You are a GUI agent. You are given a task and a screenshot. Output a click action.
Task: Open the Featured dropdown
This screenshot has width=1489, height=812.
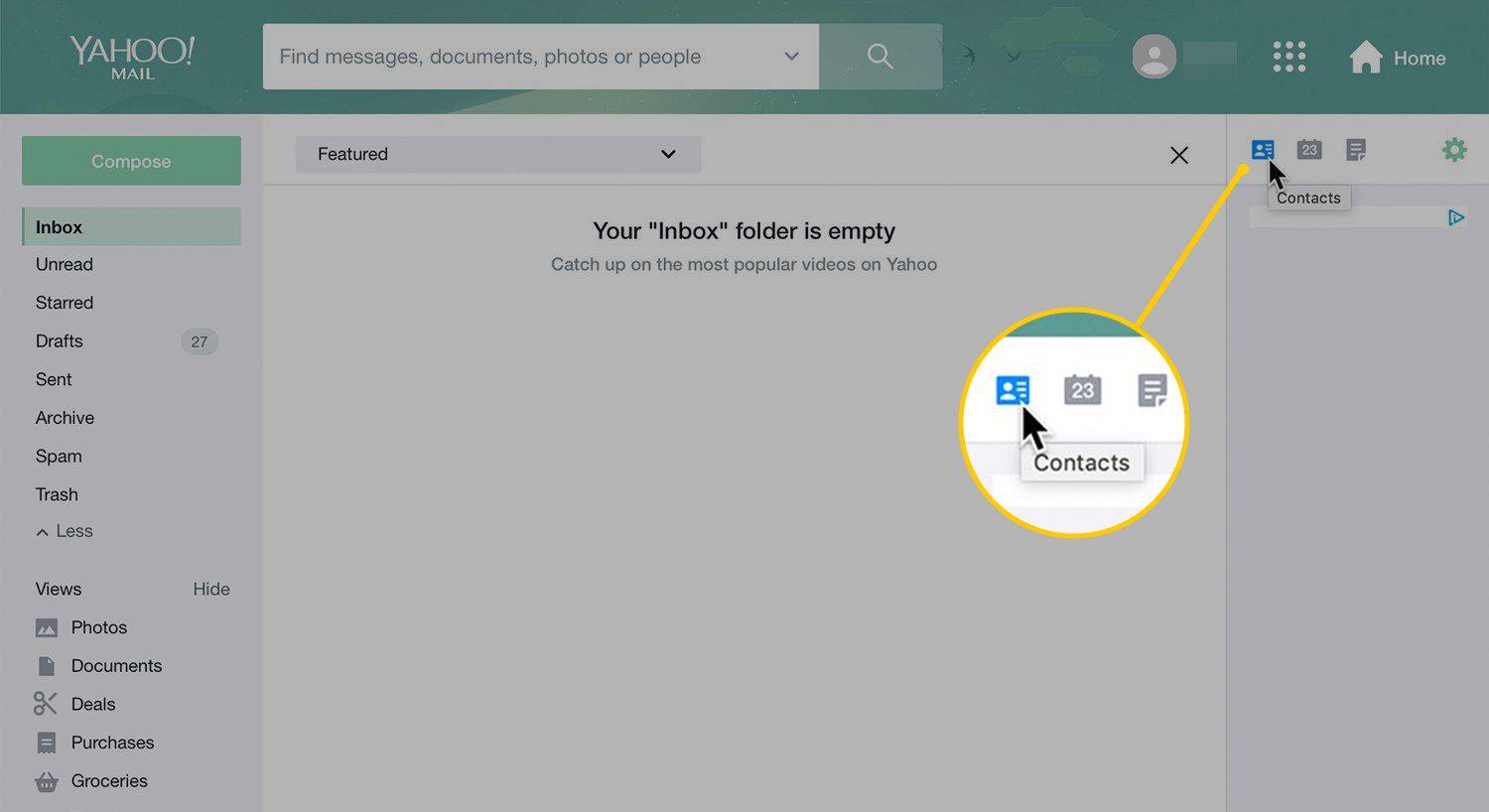pos(498,154)
